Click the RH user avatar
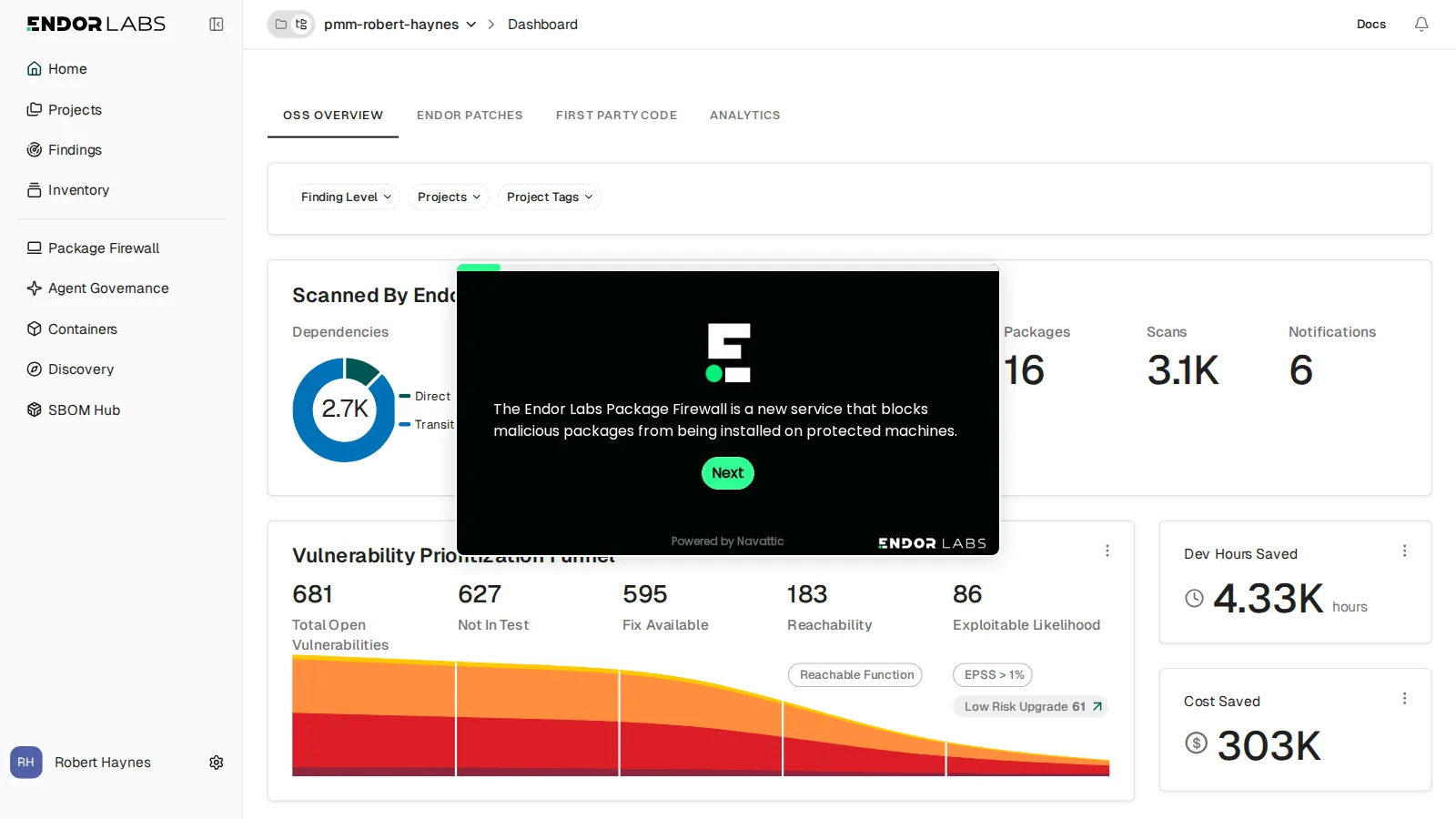1456x819 pixels. click(x=26, y=763)
